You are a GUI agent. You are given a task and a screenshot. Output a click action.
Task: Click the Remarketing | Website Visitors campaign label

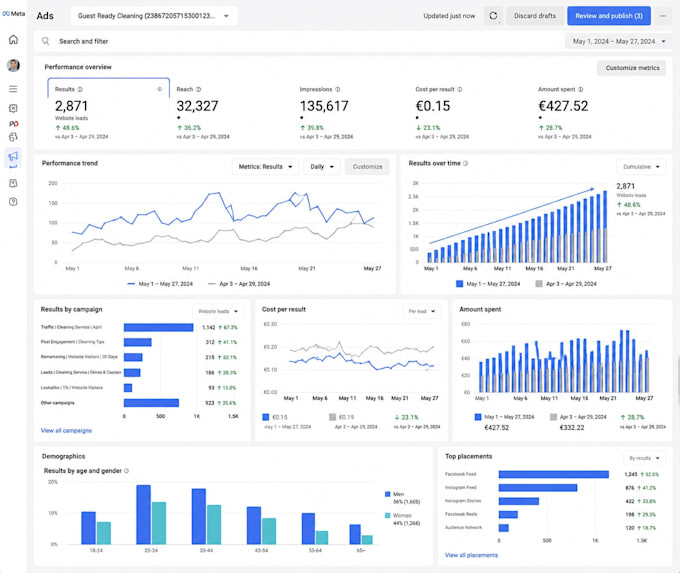pos(79,357)
